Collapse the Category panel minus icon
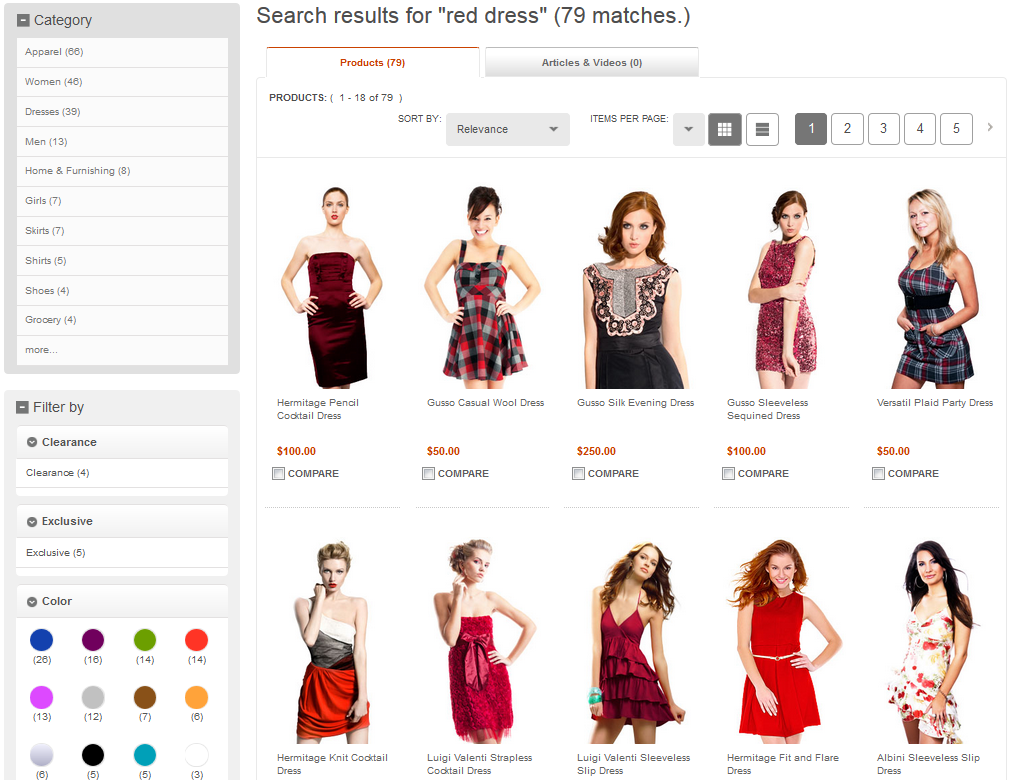The image size is (1010, 780). click(x=23, y=21)
